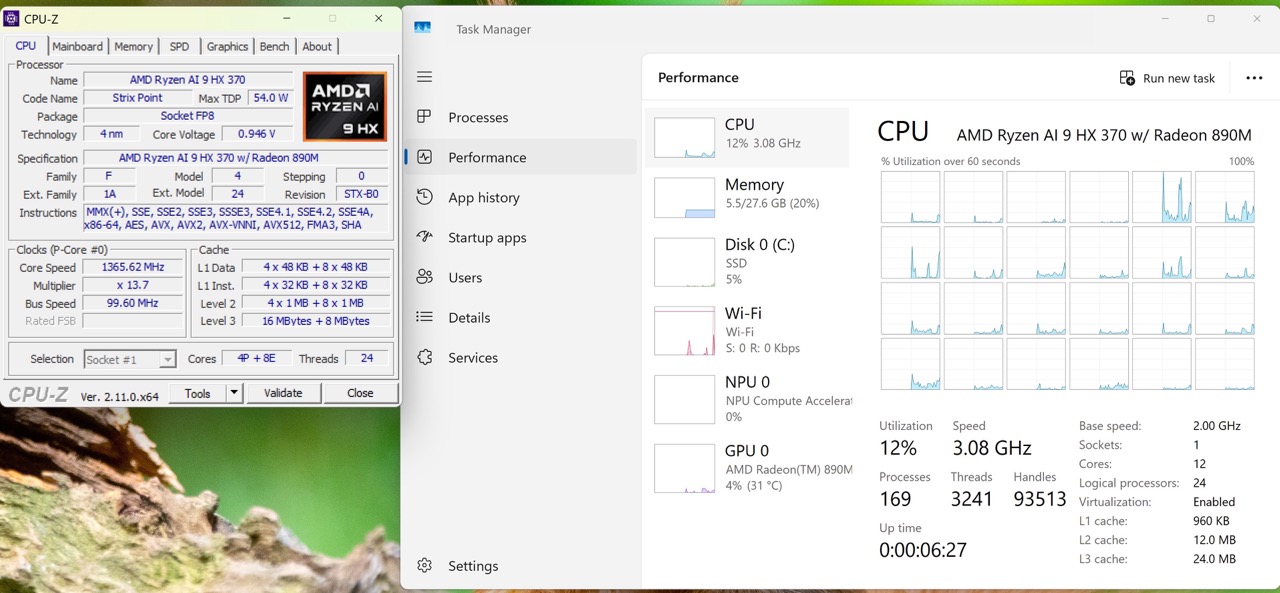Click the Run new task label
Screen dimensions: 1280x593
coord(1179,78)
